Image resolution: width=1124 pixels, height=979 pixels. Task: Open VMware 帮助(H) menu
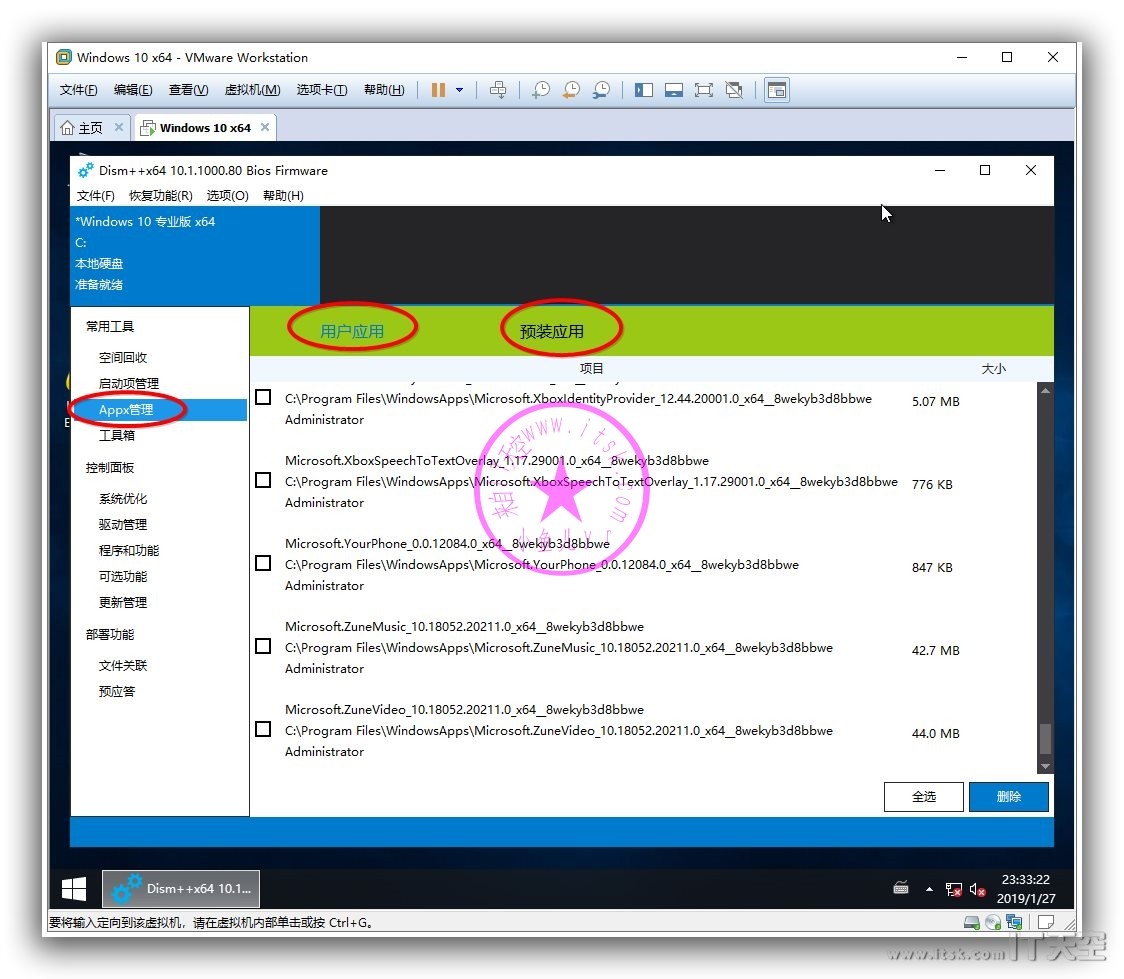384,90
